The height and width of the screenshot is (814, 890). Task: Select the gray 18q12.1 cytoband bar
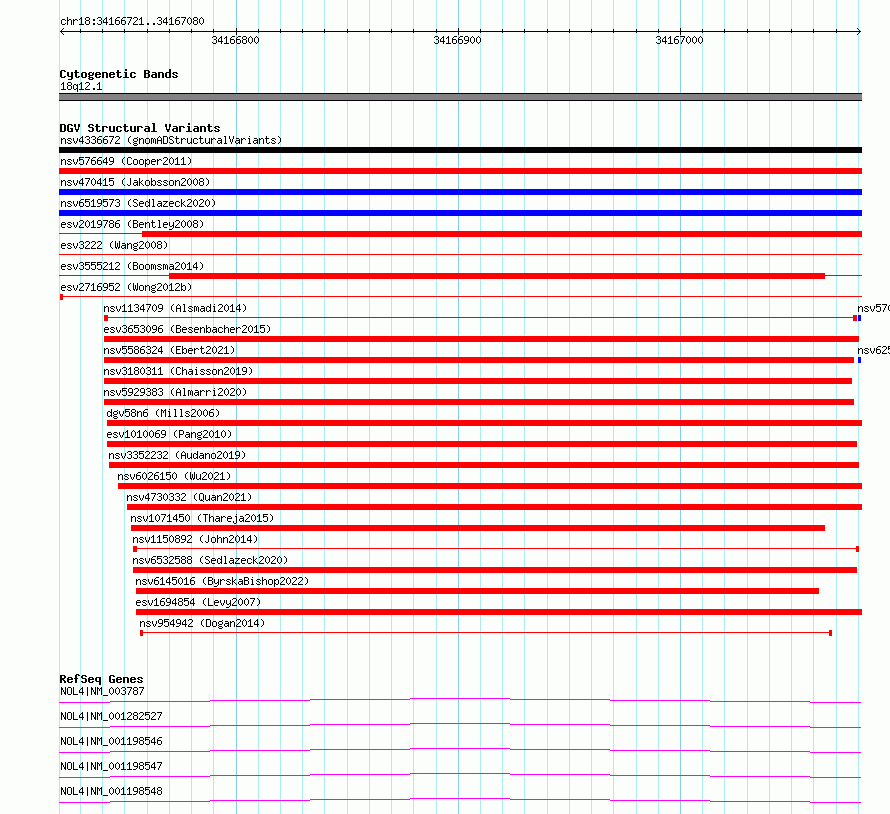[x=460, y=97]
